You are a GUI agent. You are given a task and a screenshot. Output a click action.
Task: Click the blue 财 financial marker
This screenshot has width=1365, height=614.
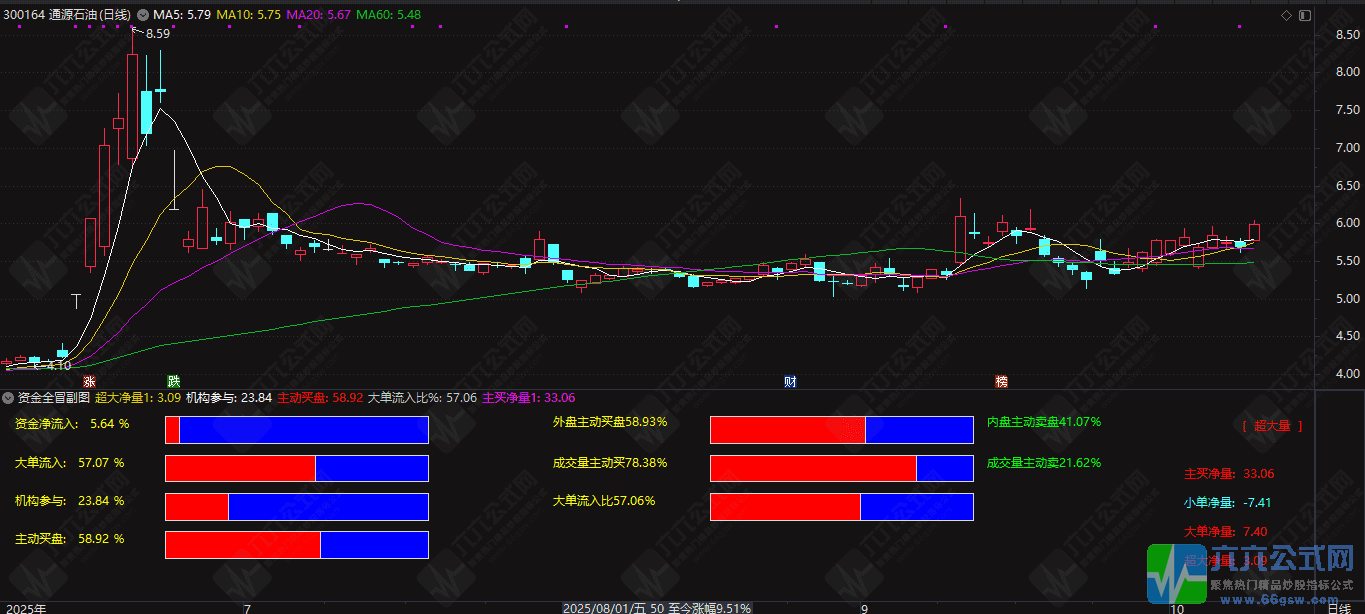tap(790, 382)
